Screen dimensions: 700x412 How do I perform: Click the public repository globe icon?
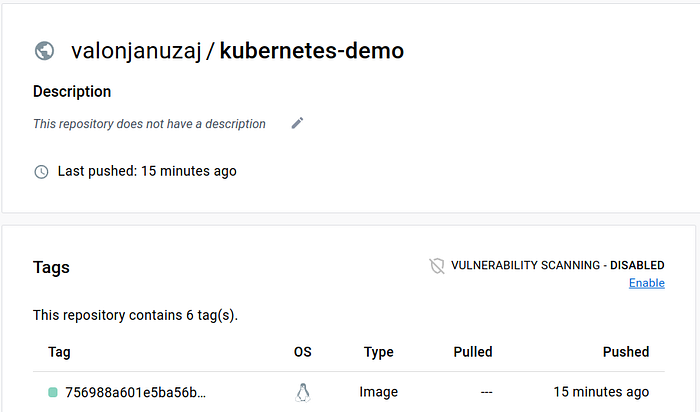[x=44, y=51]
